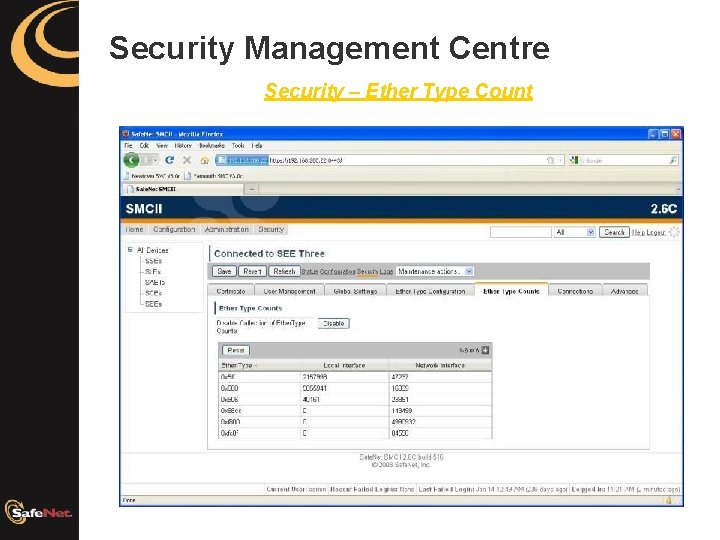
Task: Open the Security Logs link
Action: 375,272
